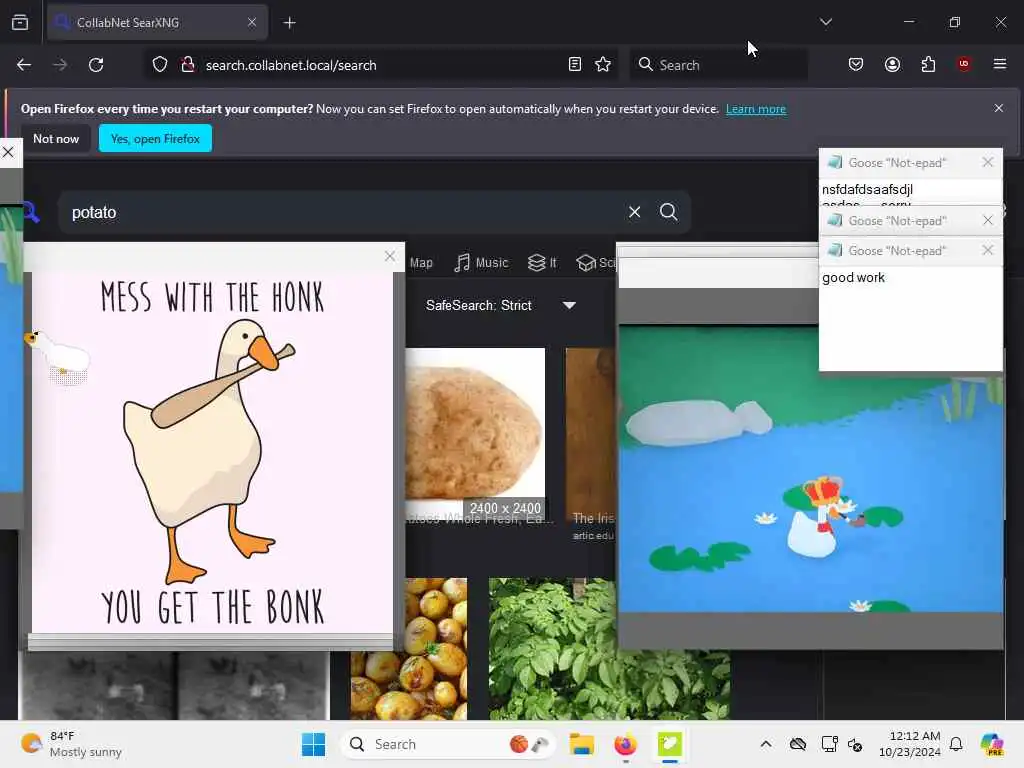Reload the current page
This screenshot has width=1024, height=768.
tap(96, 65)
